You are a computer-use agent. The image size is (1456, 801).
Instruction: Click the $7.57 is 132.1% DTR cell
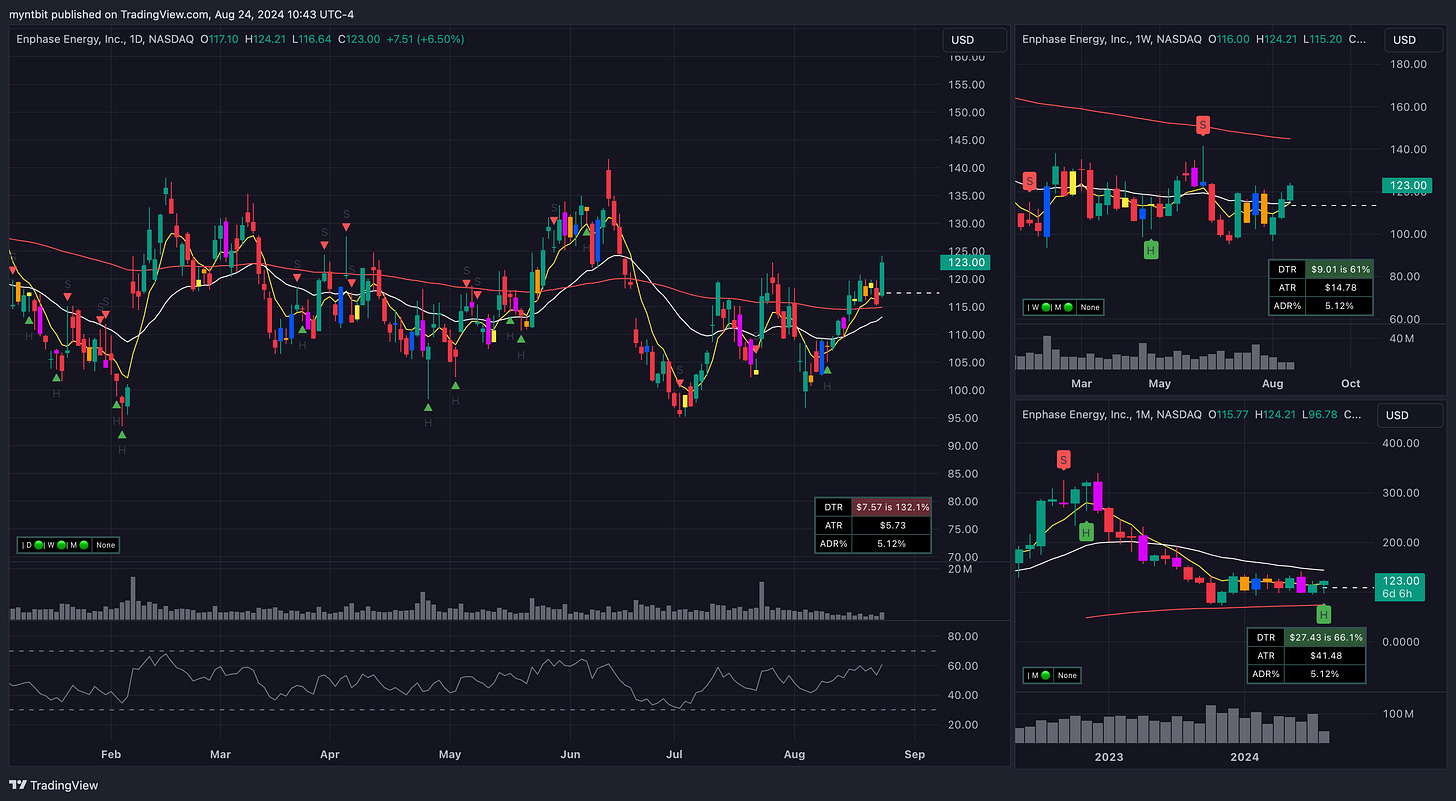click(891, 507)
